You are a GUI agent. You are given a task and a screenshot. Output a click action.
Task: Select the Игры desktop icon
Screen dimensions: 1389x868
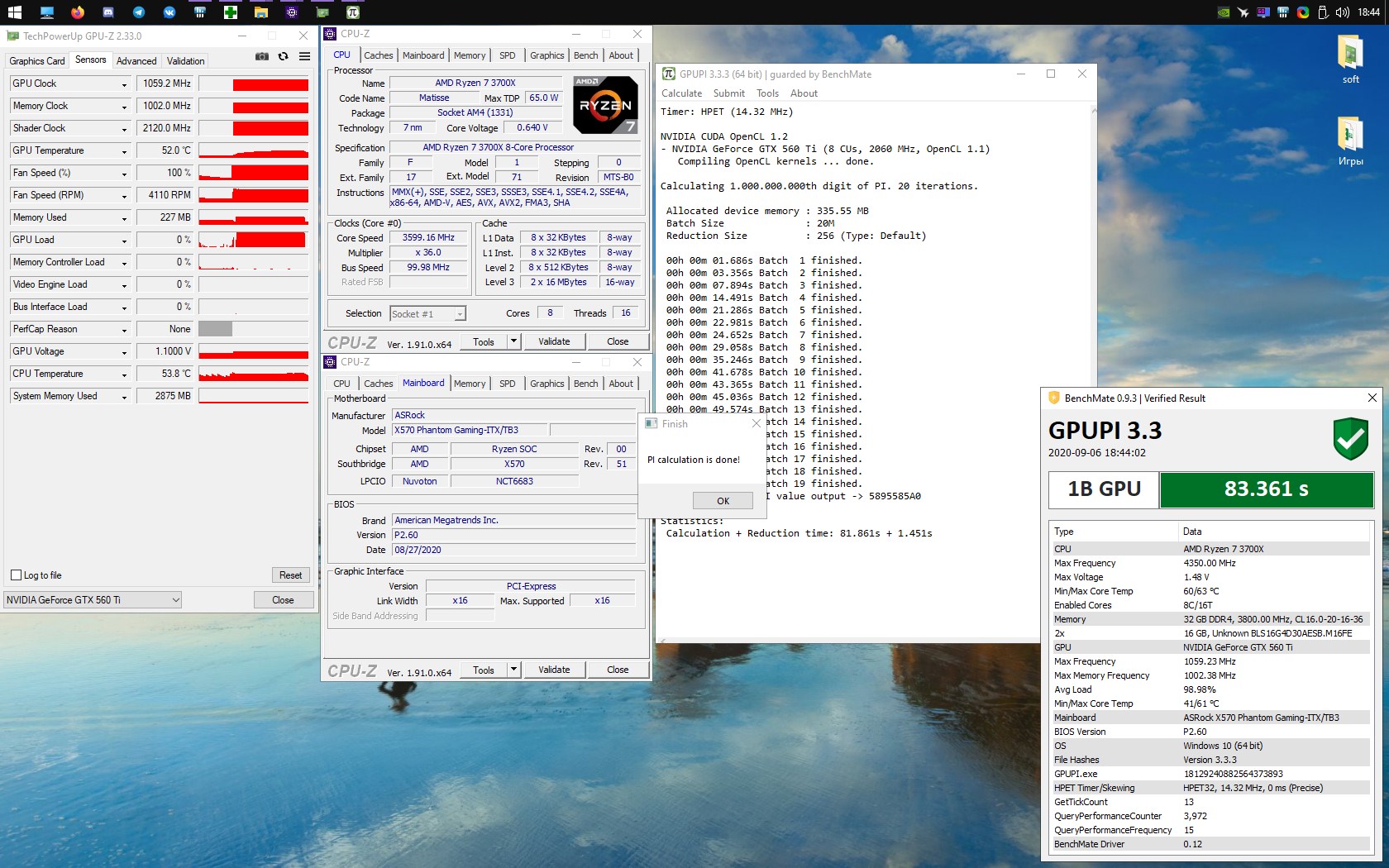click(1350, 141)
